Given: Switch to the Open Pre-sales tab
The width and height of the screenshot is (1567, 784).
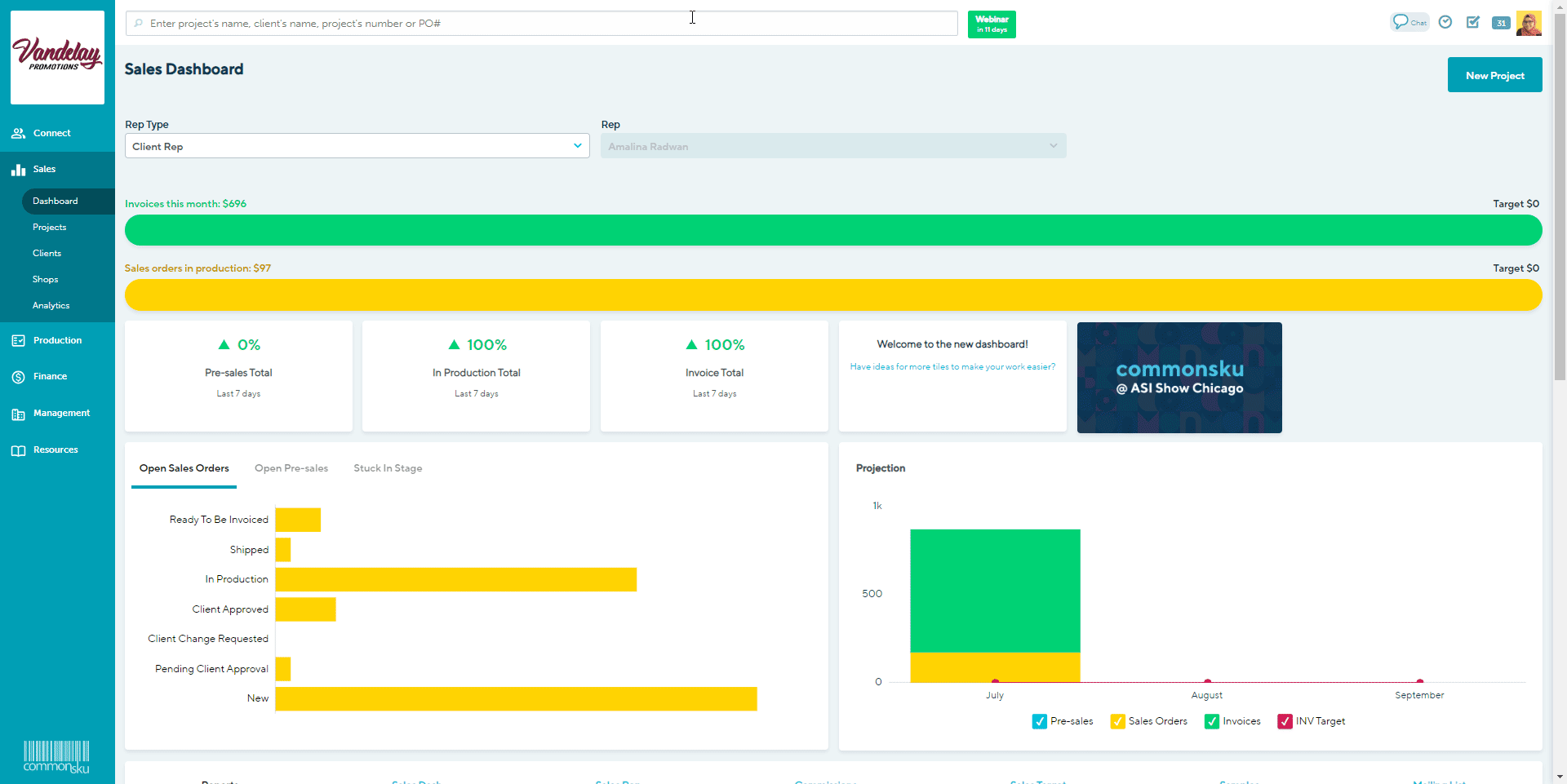Looking at the screenshot, I should (291, 468).
